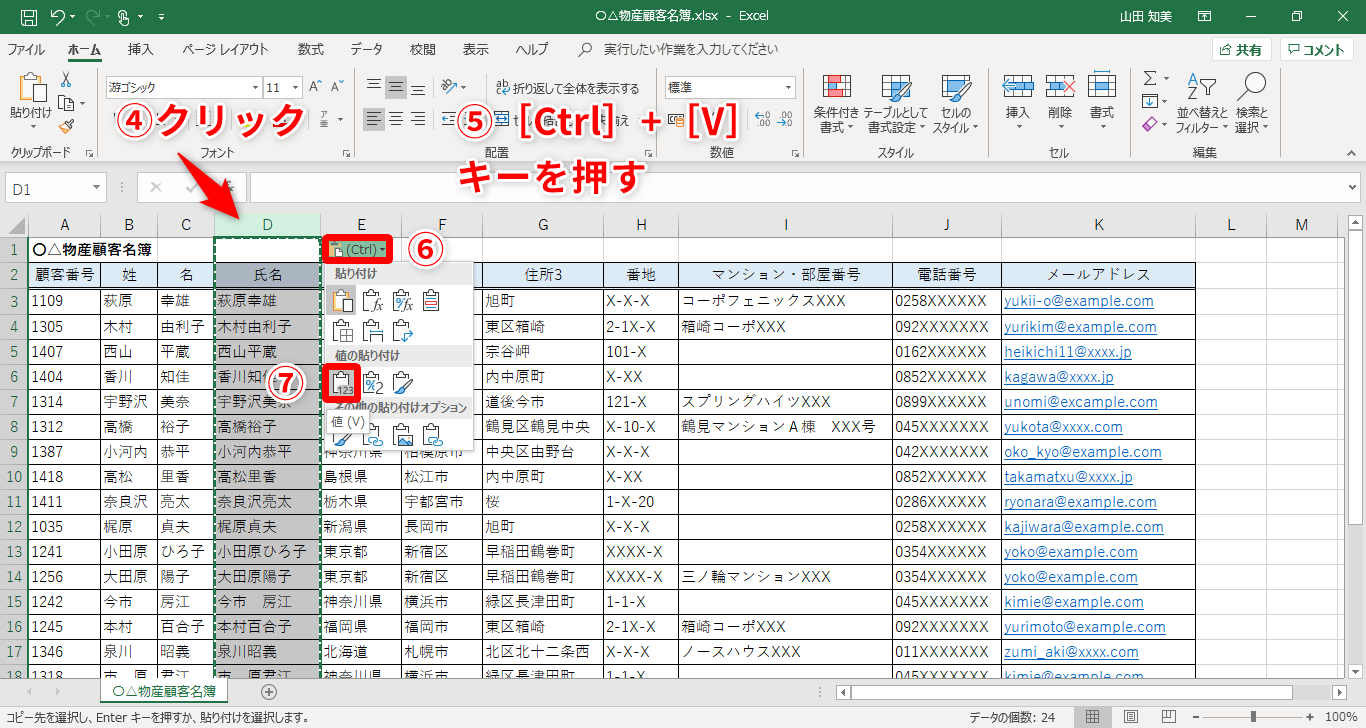Click the Save floppy disk icon
The image size is (1366, 728).
point(29,17)
